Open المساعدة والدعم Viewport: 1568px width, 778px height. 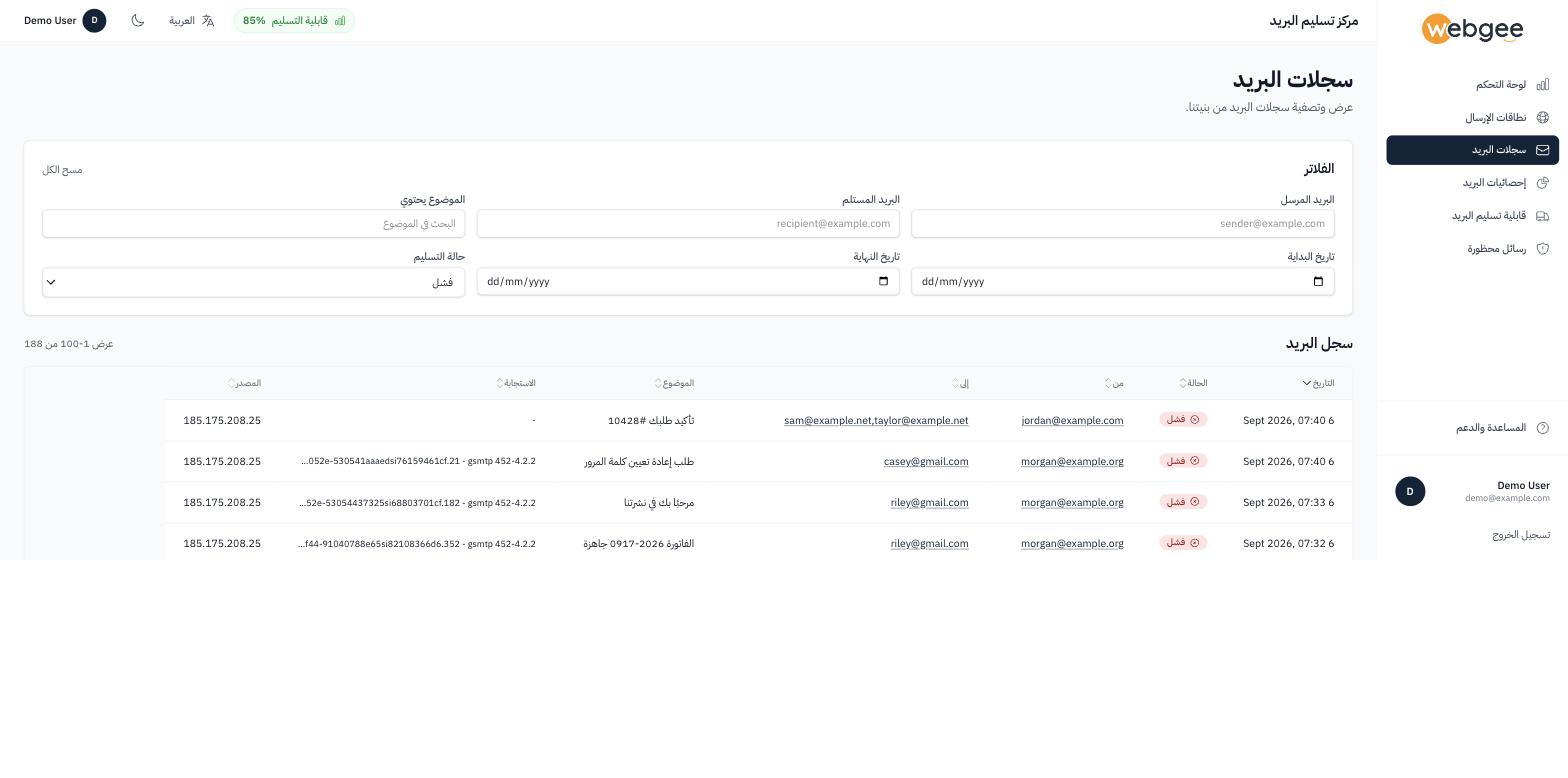pyautogui.click(x=1472, y=428)
